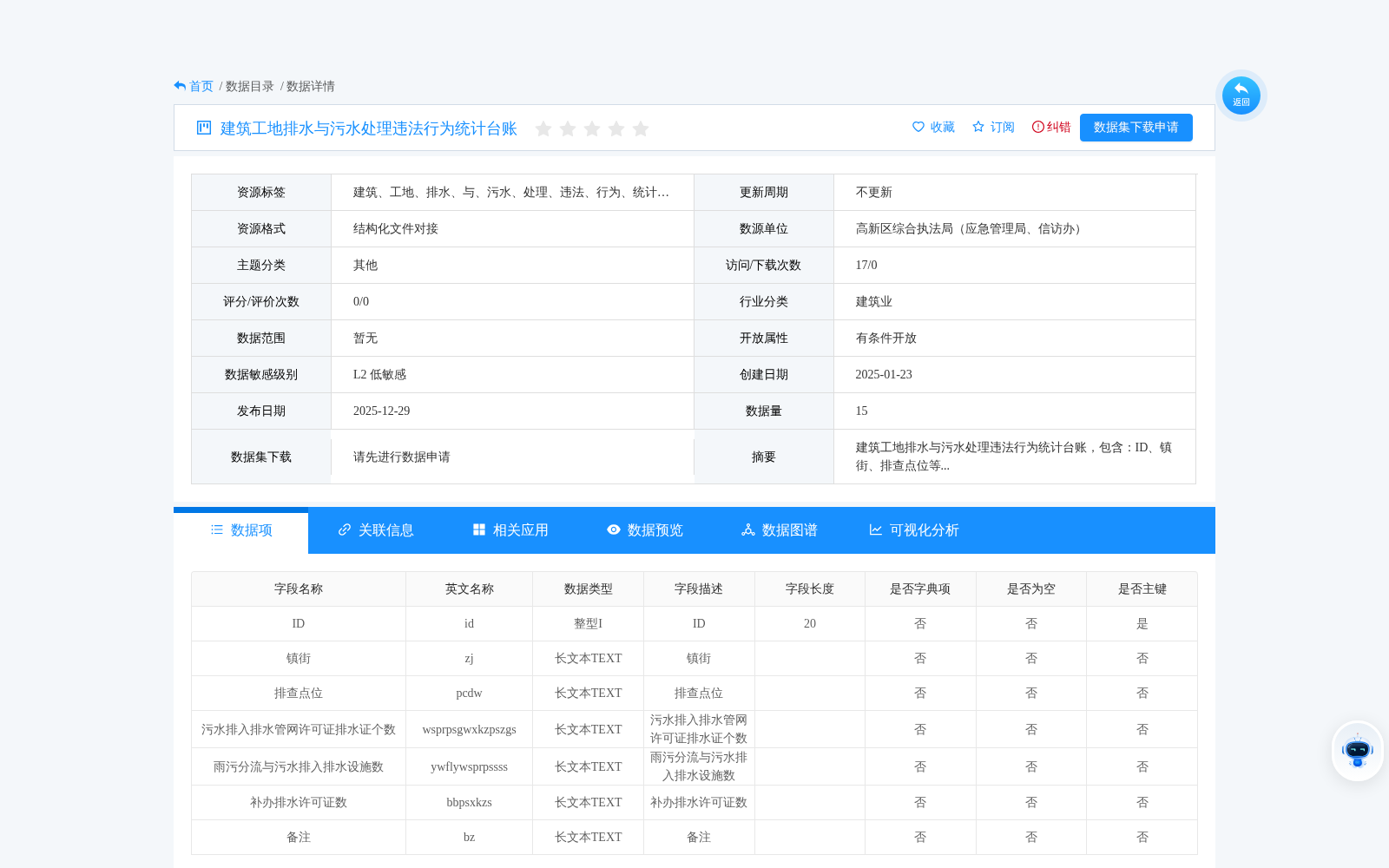Click field length value 20
Screen dimensions: 1389x868
[x=810, y=624]
